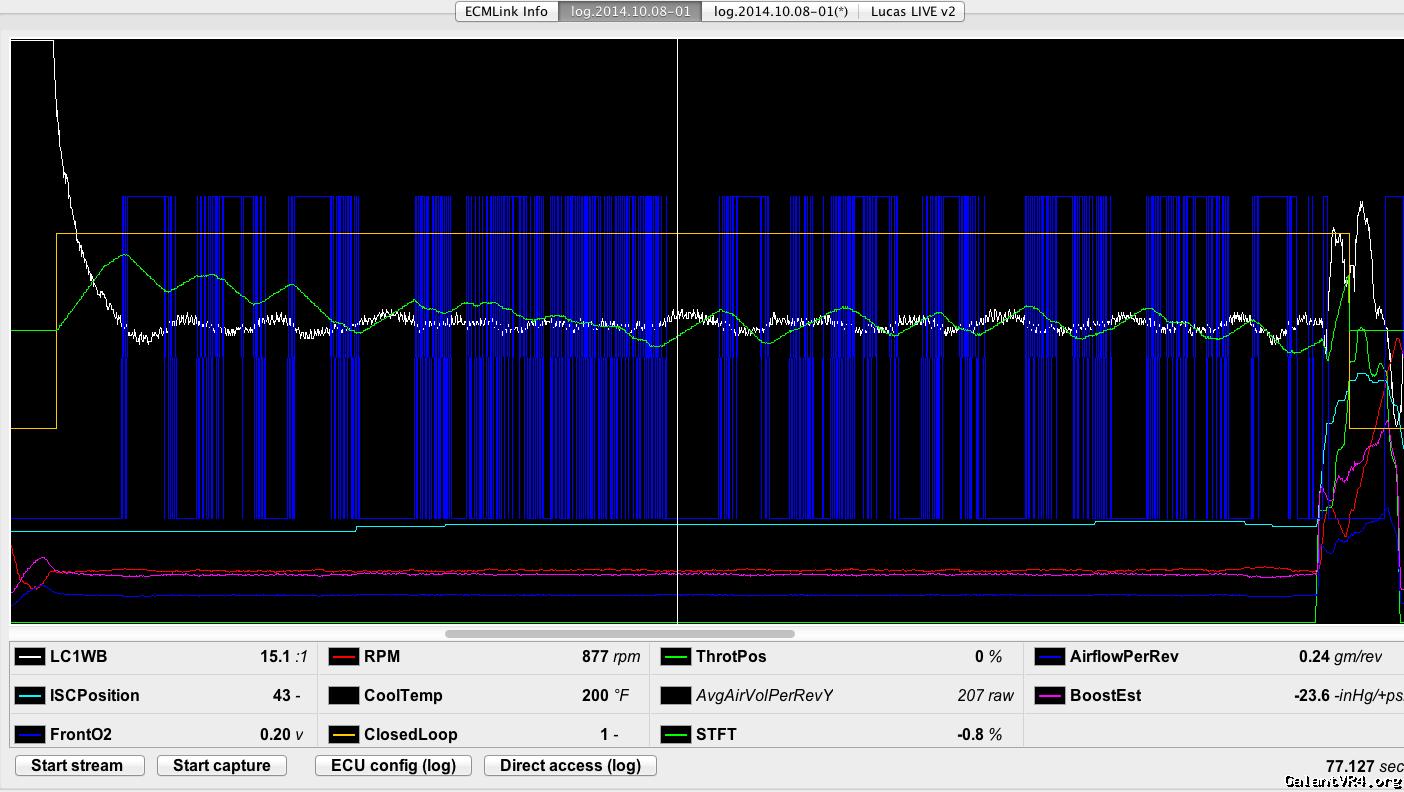
Task: Click the ClosedLoop value "1 -"
Action: pyautogui.click(x=609, y=735)
